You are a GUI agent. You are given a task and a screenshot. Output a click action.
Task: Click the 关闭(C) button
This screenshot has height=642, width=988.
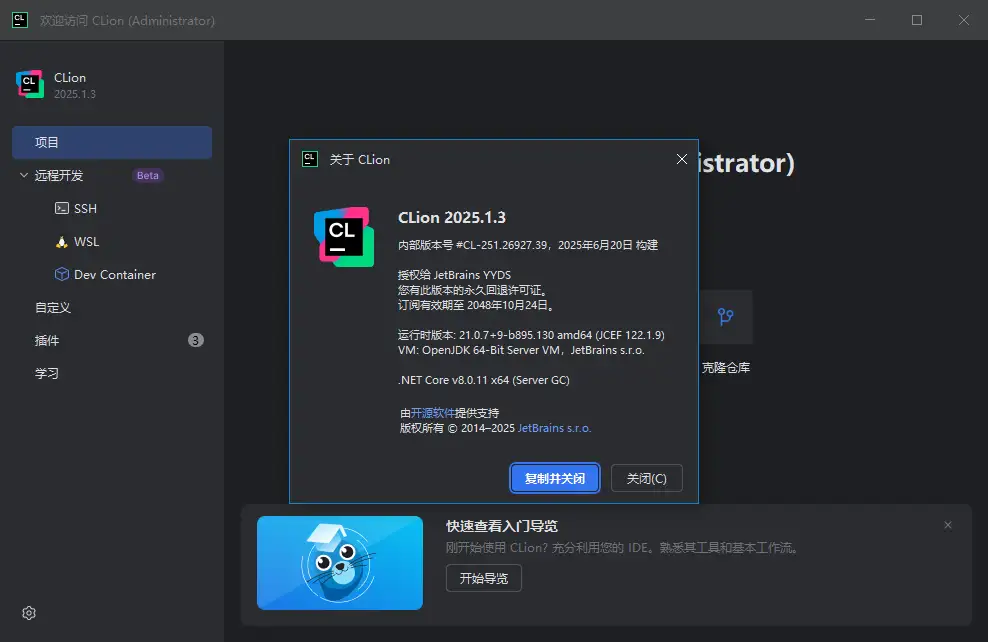[x=647, y=478]
